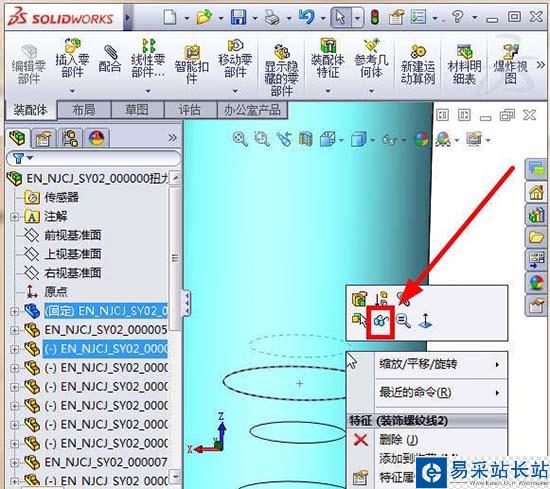
Task: Click Show Hidden Components (显示隐藏的零部件)
Action: coord(281,69)
